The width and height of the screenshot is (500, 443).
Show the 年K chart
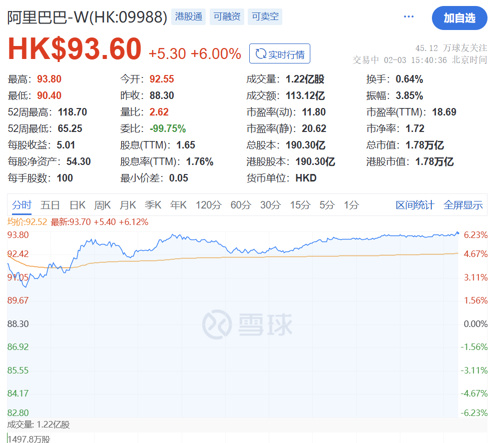[x=178, y=205]
